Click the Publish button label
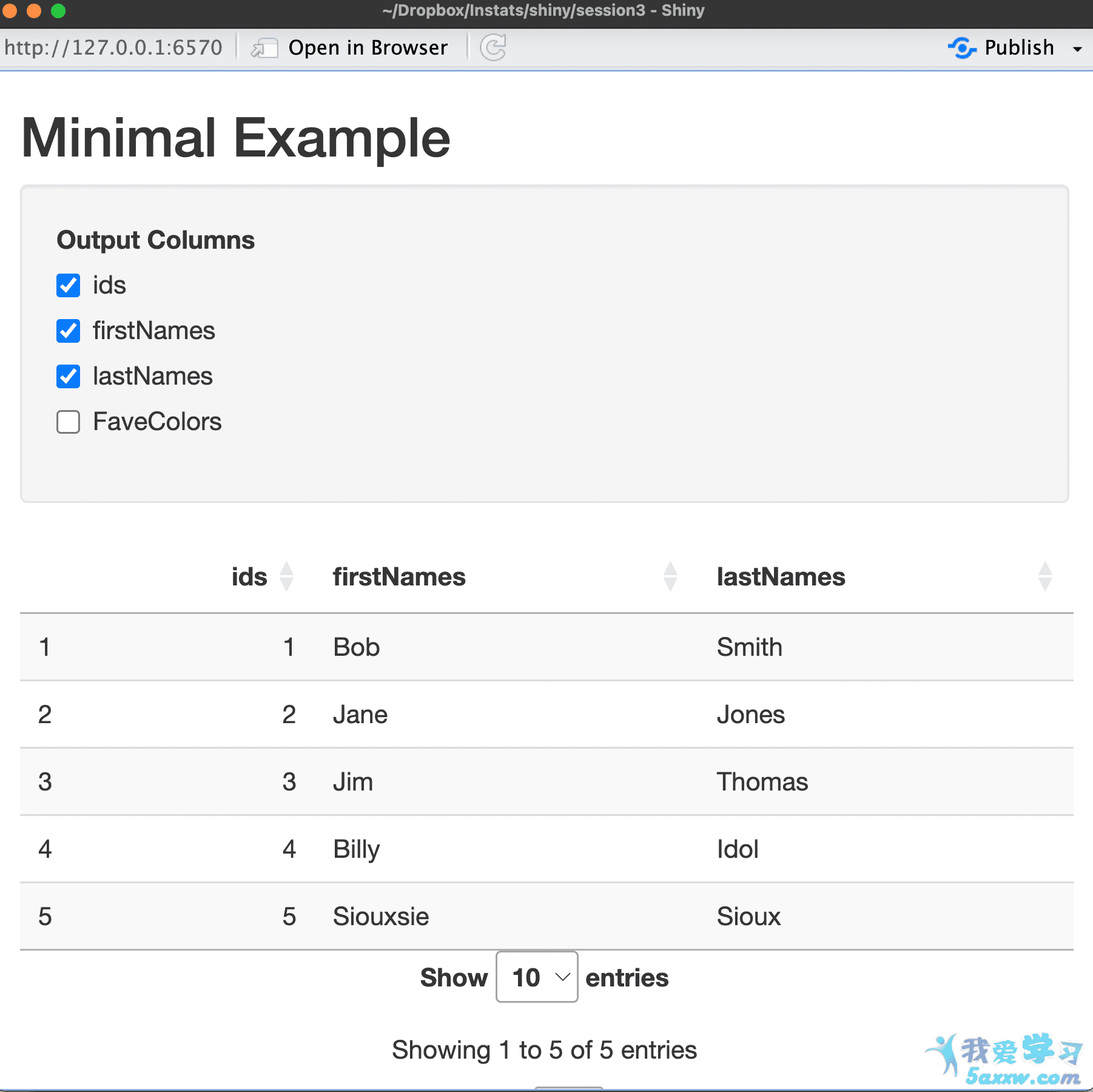 click(x=1019, y=47)
